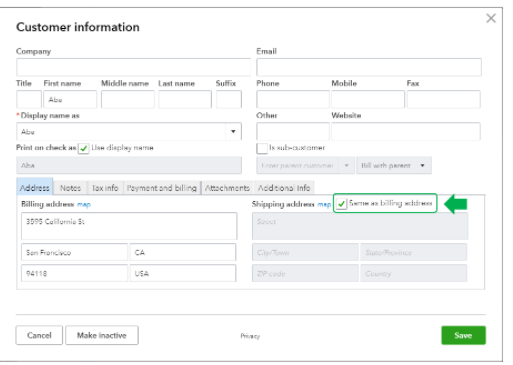The width and height of the screenshot is (513, 365).
Task: Switch to the Address tab
Action: [x=34, y=188]
